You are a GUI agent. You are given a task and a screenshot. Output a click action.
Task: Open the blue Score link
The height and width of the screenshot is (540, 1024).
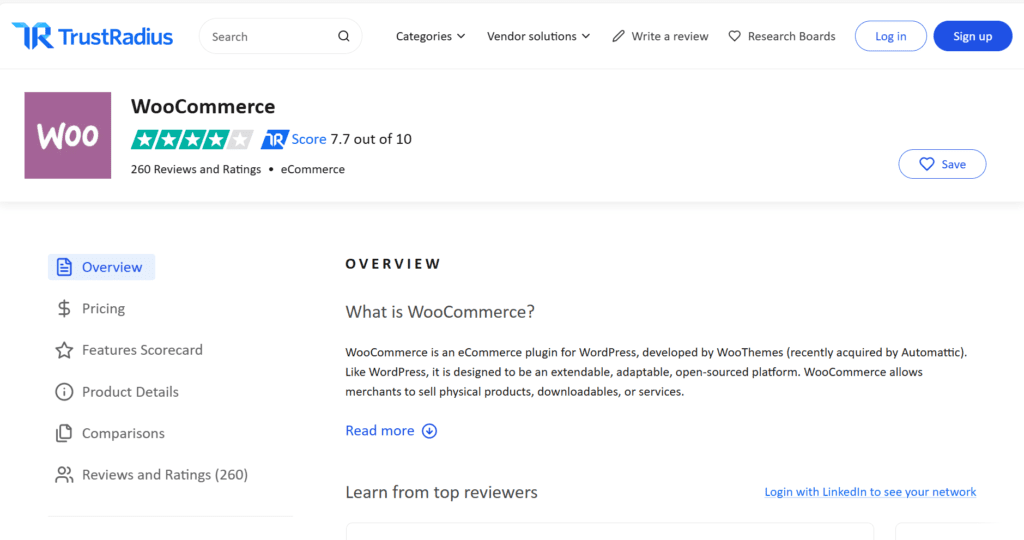pyautogui.click(x=309, y=139)
